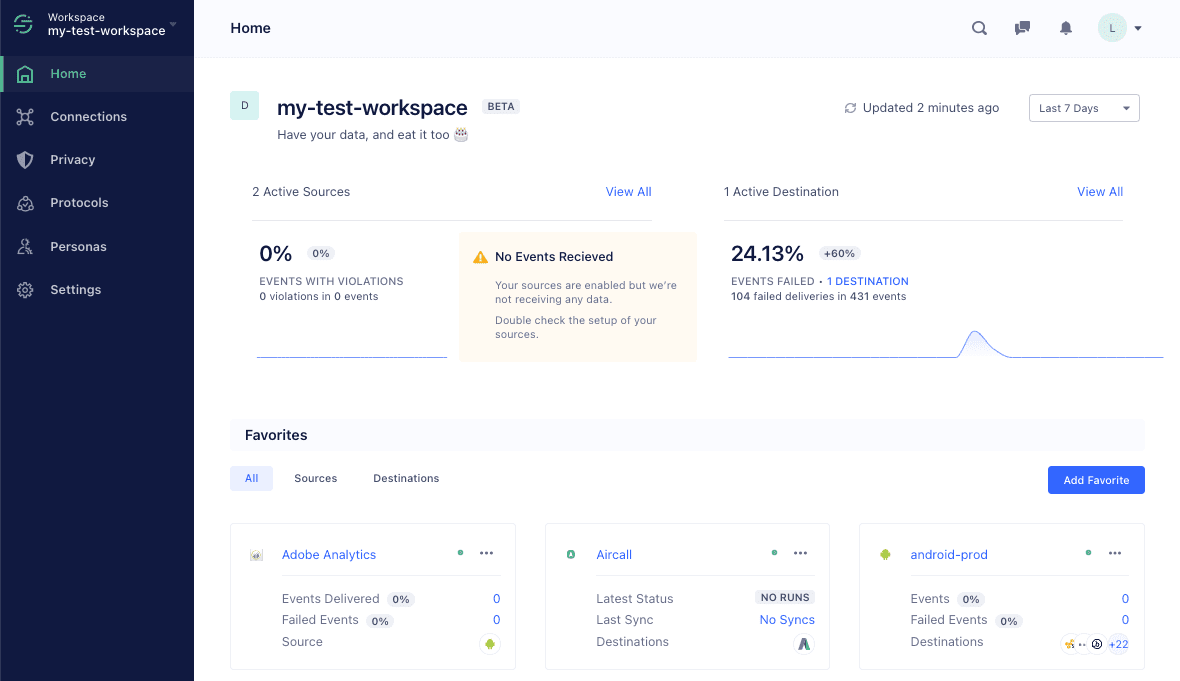Click the Add Favorite button
This screenshot has width=1180, height=681.
[x=1096, y=480]
